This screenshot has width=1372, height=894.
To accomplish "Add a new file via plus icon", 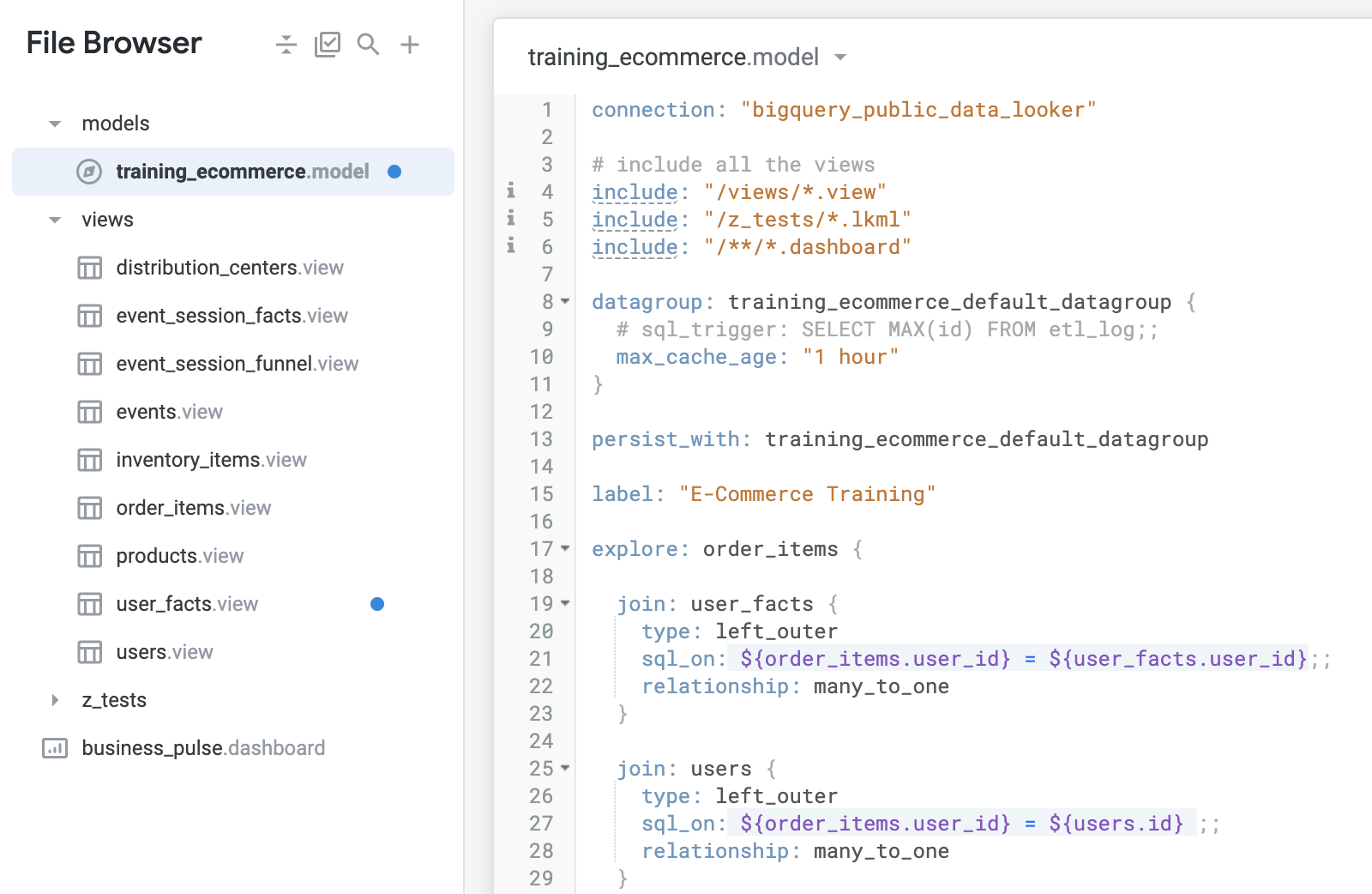I will (x=410, y=44).
